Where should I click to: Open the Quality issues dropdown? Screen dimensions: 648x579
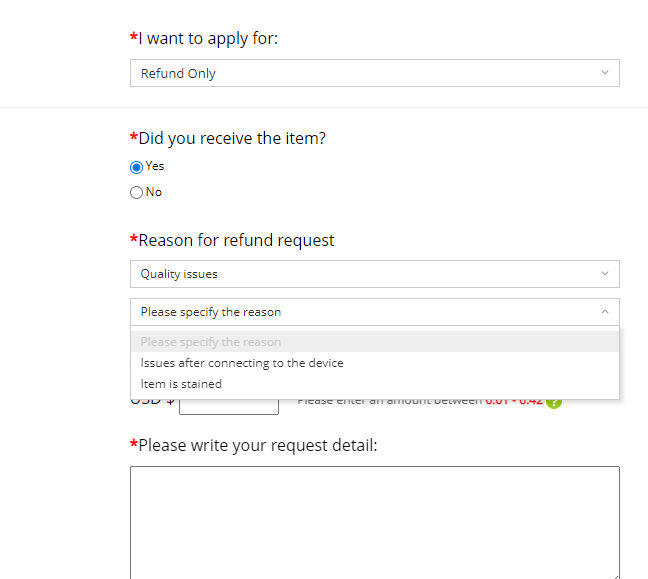(374, 274)
